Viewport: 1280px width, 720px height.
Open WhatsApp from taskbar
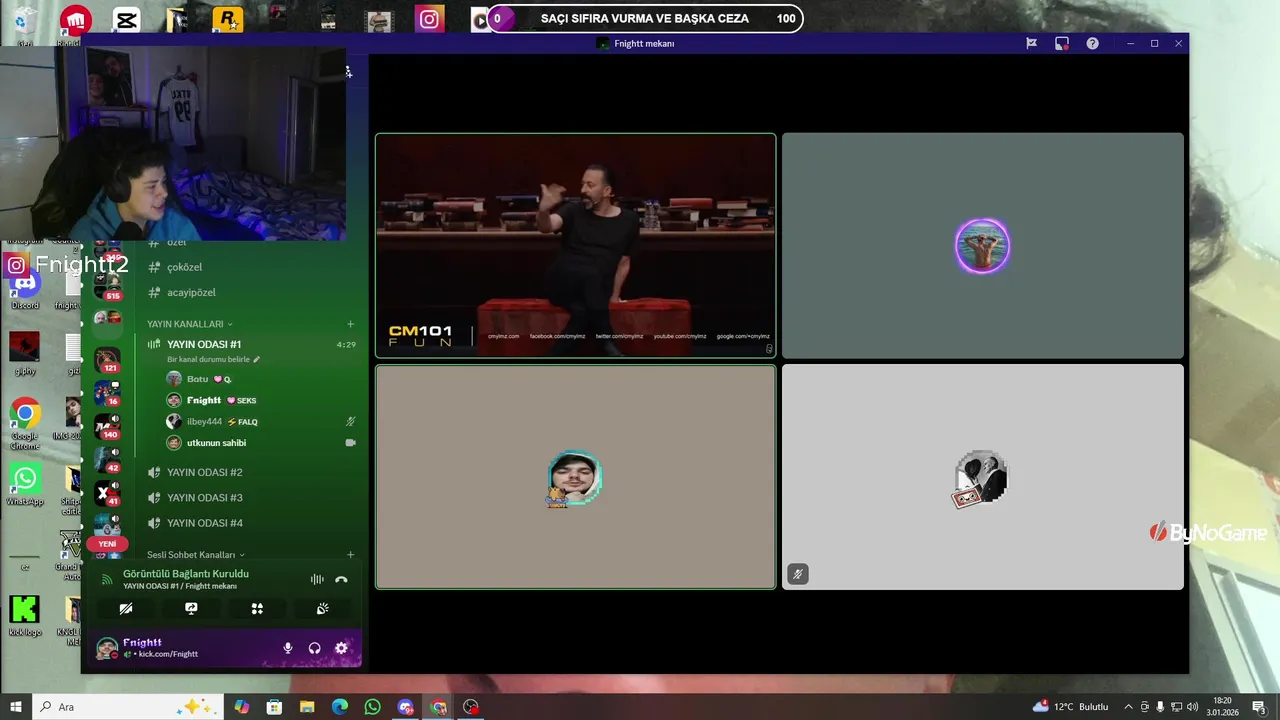click(x=373, y=707)
